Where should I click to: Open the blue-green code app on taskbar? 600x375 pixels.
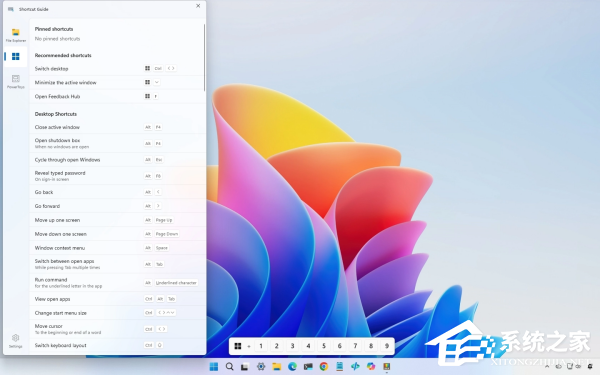point(355,367)
